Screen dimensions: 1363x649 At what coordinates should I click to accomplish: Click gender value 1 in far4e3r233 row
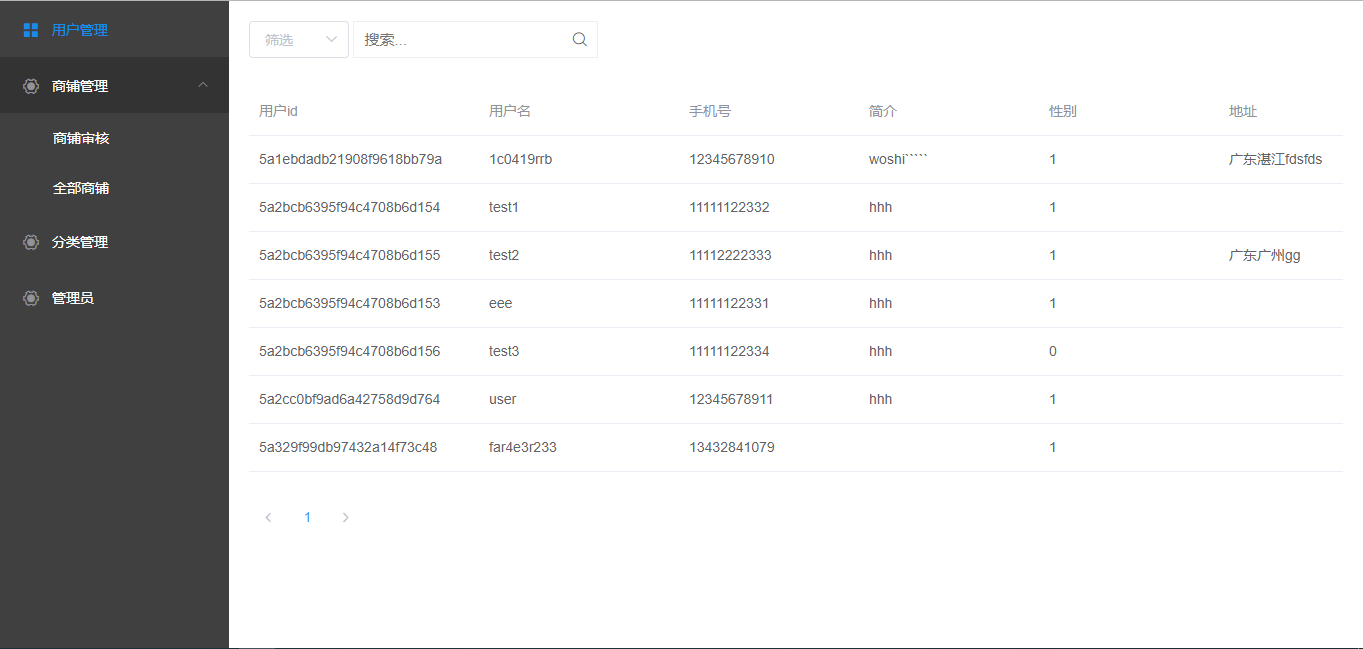coord(1053,447)
